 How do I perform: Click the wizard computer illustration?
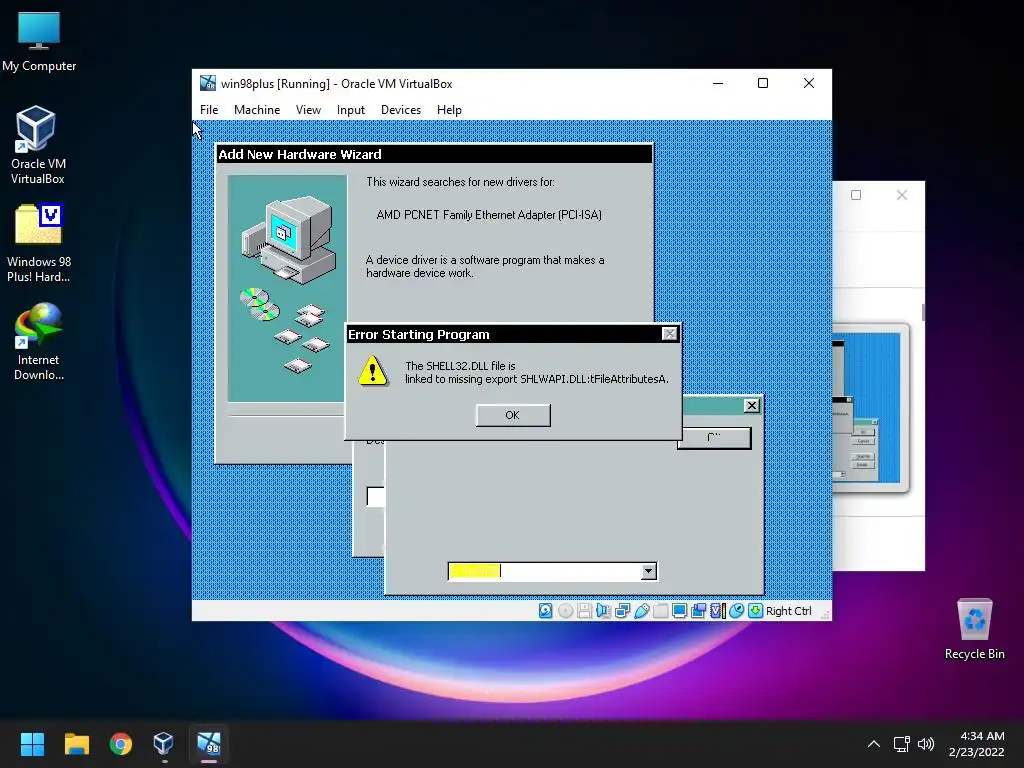[287, 288]
